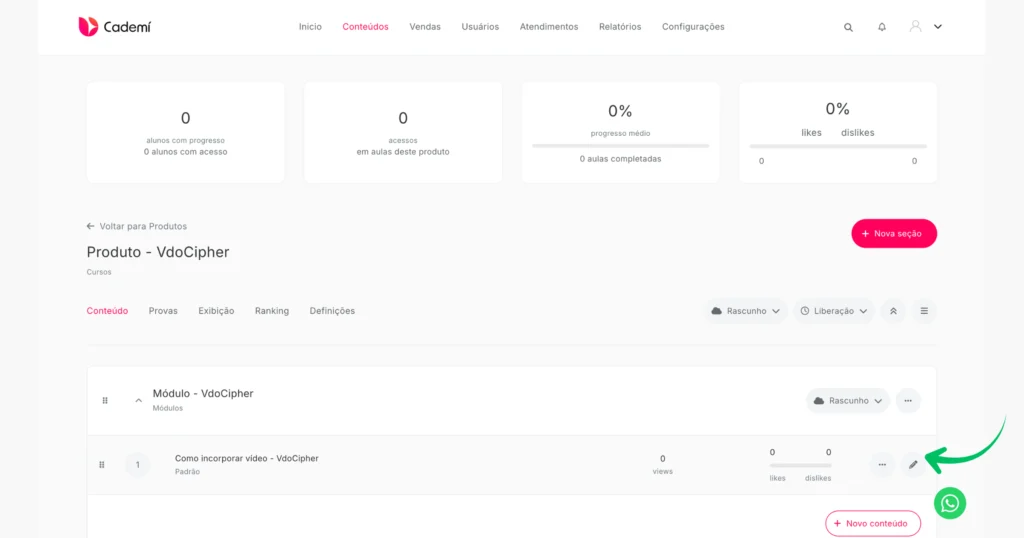Collapse the Módulo - VdoCipher section
This screenshot has height=538, width=1024.
(138, 400)
